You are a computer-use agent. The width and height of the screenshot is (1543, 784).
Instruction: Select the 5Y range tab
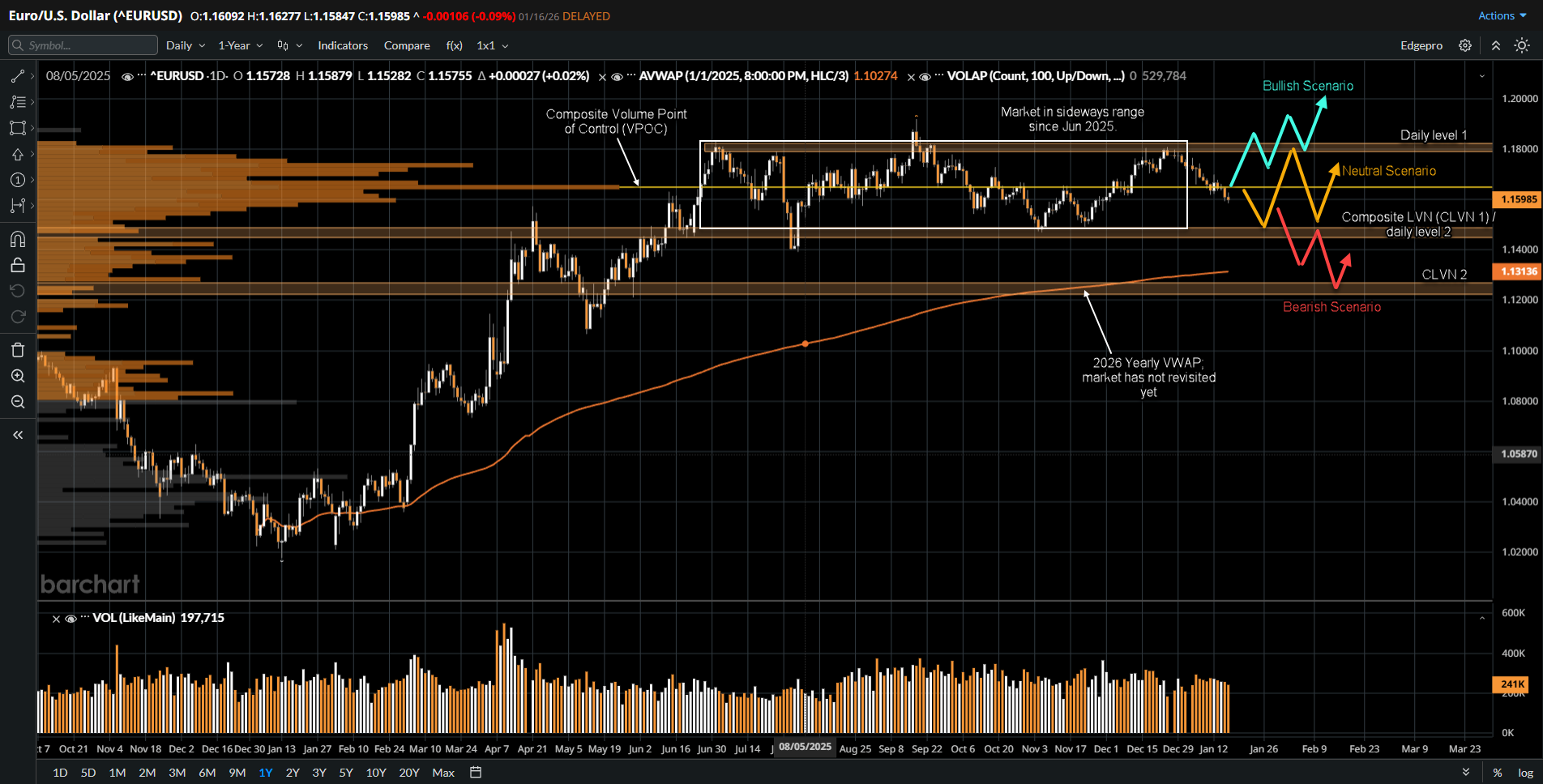[345, 773]
